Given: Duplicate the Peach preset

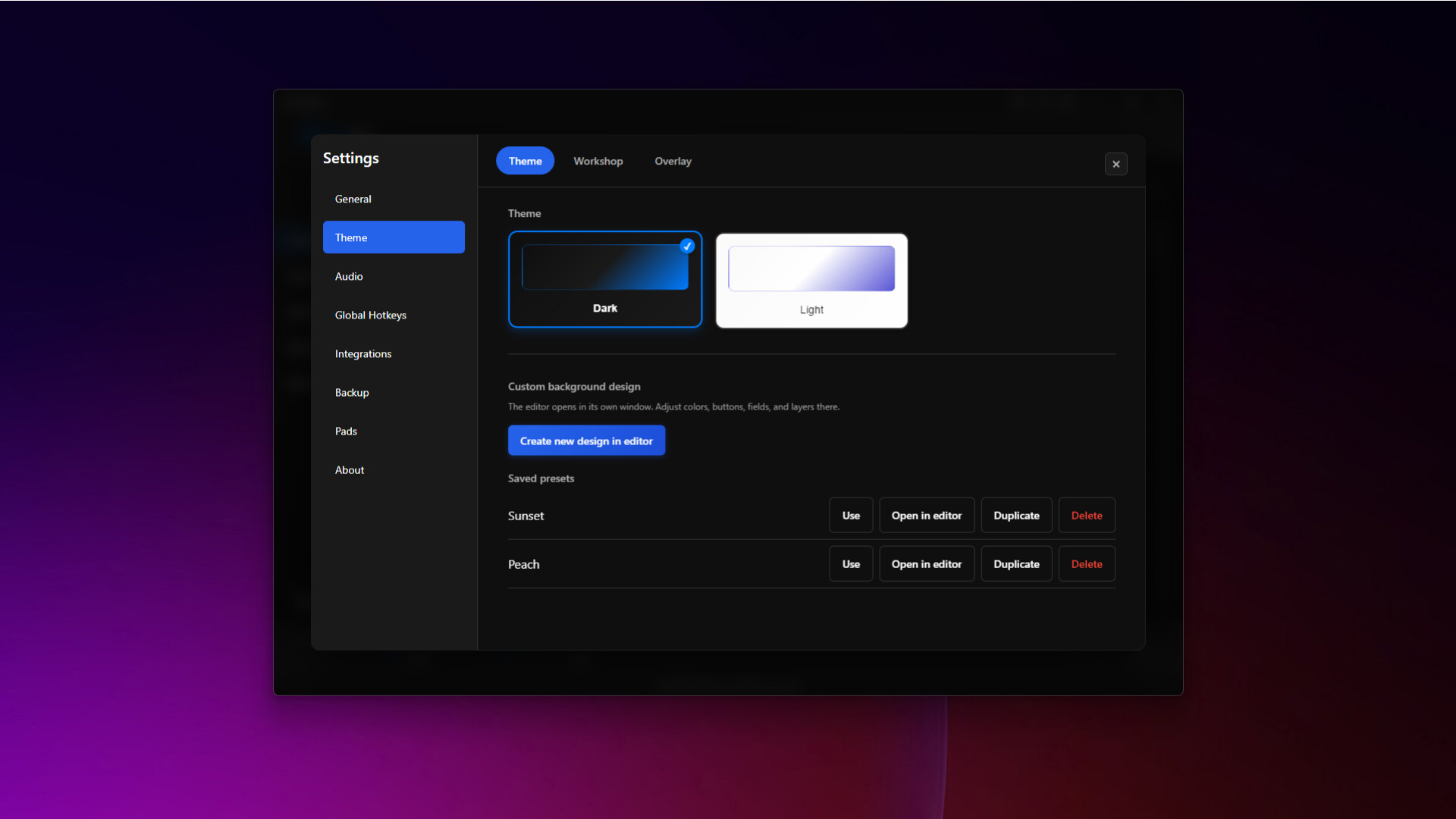Looking at the screenshot, I should [x=1016, y=564].
